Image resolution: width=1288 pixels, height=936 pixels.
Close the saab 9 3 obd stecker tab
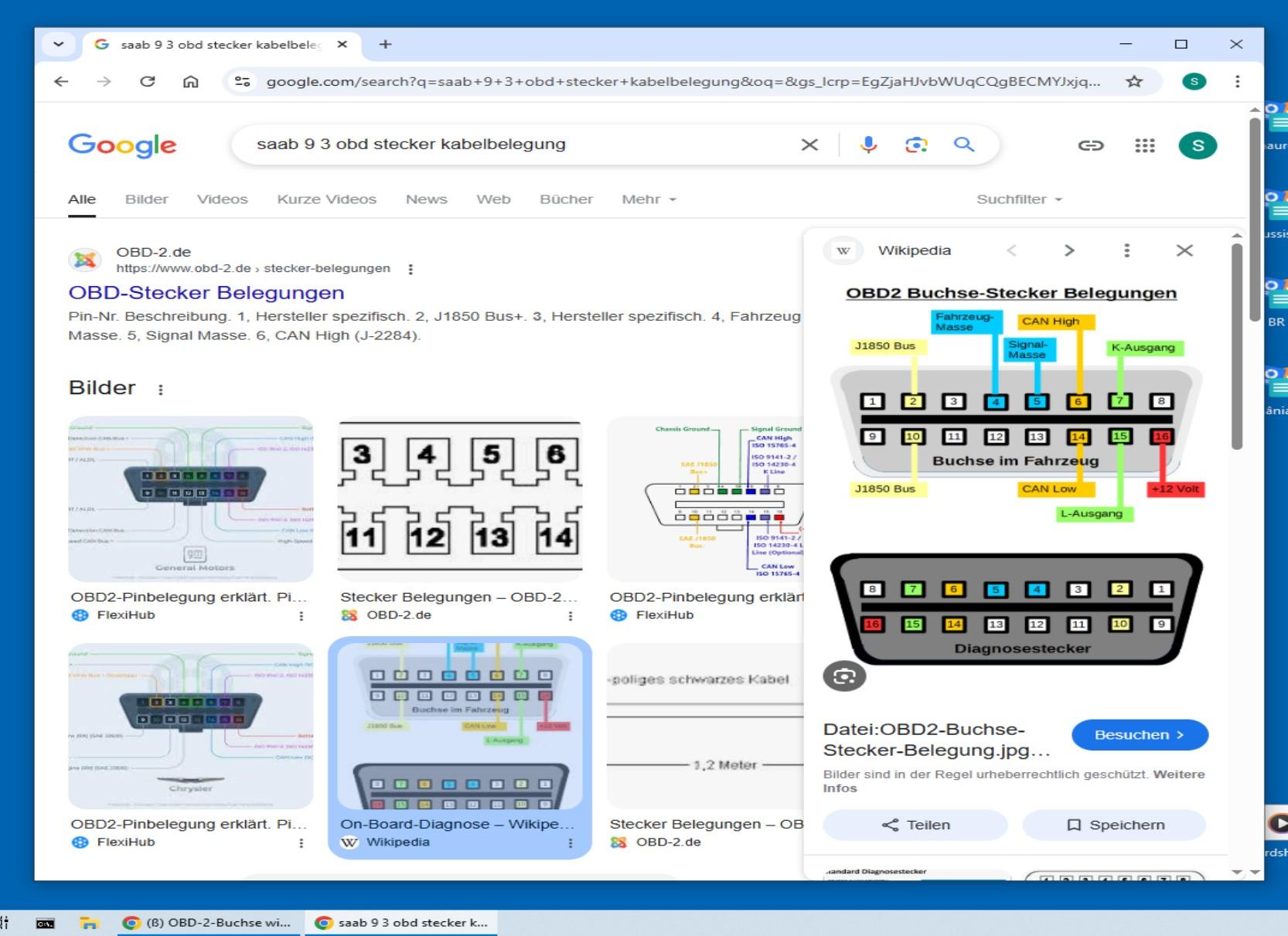coord(342,44)
